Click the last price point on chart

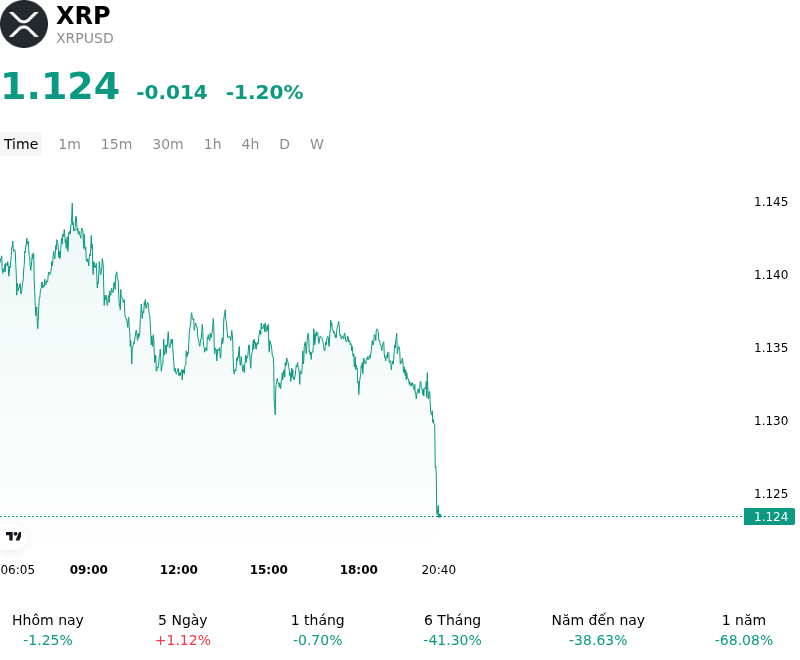coord(439,516)
